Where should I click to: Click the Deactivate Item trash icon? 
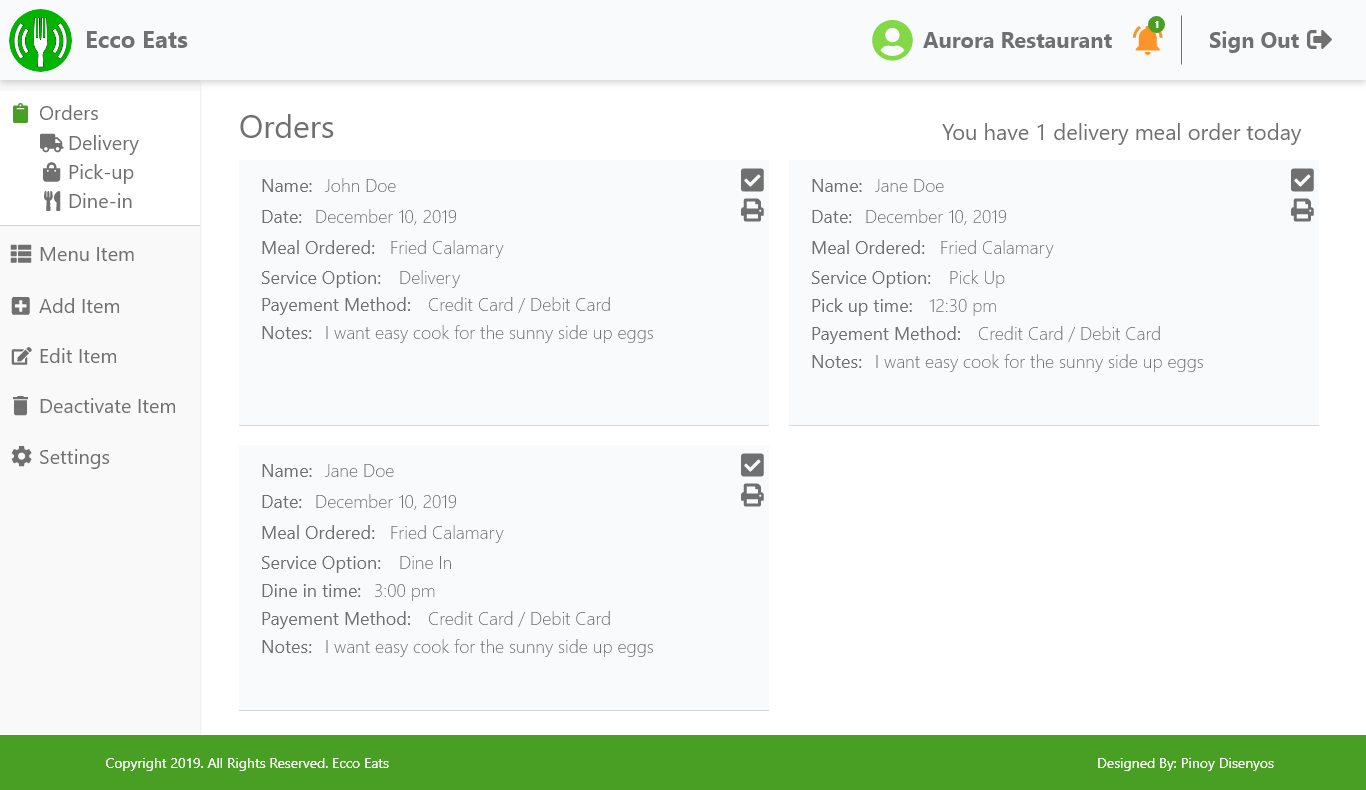point(21,406)
